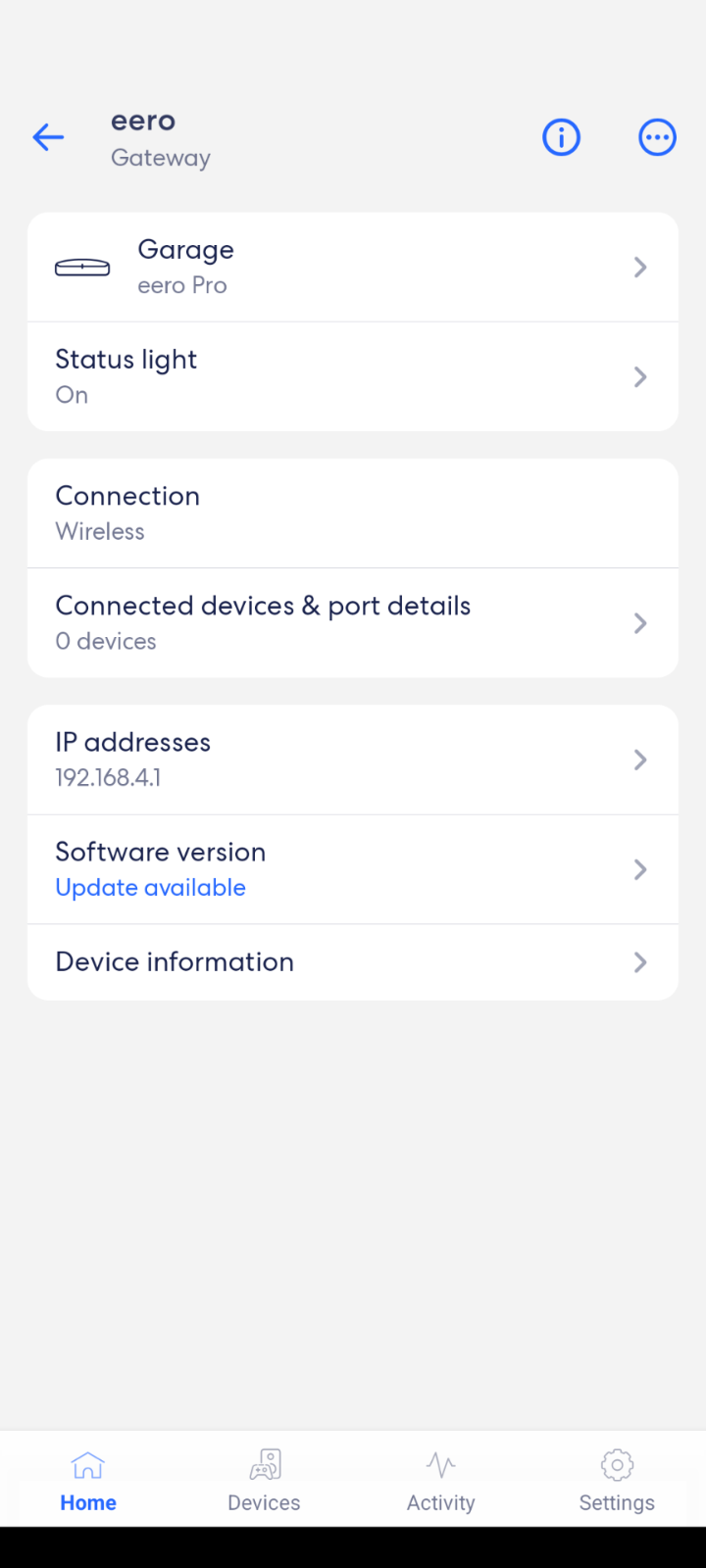Screen dimensions: 706x1568
Task: Select the Home house icon
Action: pos(88,1465)
